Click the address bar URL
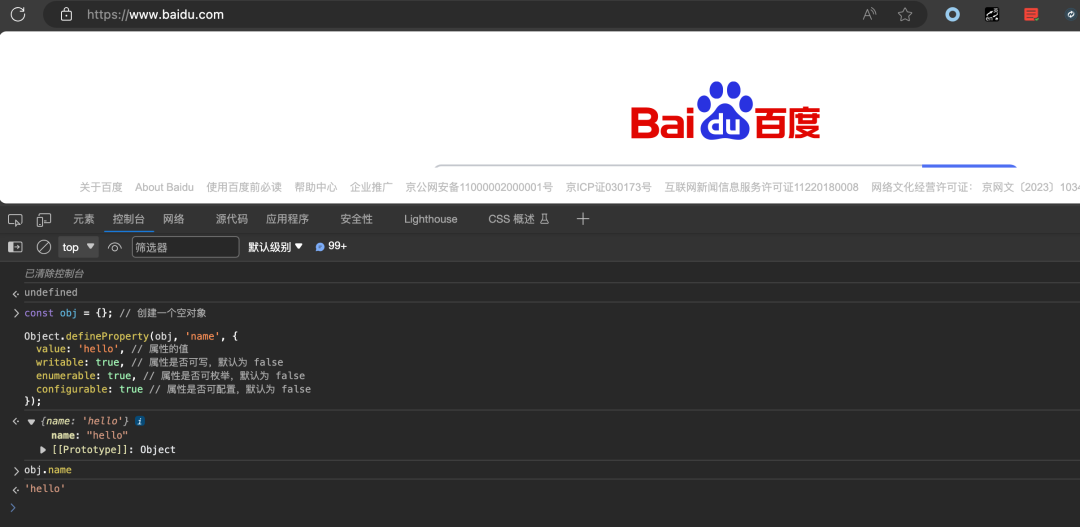Viewport: 1080px width, 527px height. [155, 14]
